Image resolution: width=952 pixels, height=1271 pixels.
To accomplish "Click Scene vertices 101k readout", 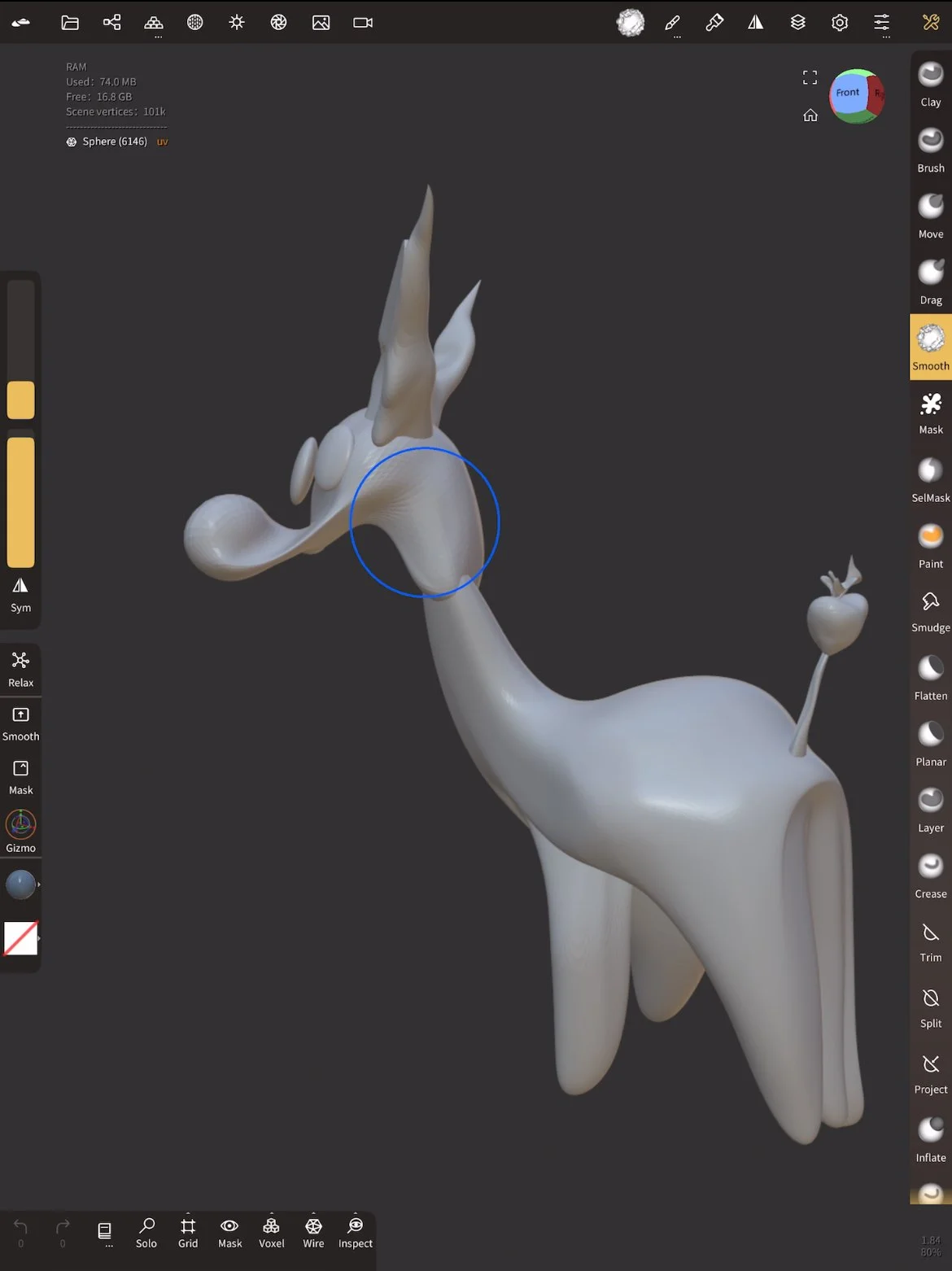I will pos(116,111).
